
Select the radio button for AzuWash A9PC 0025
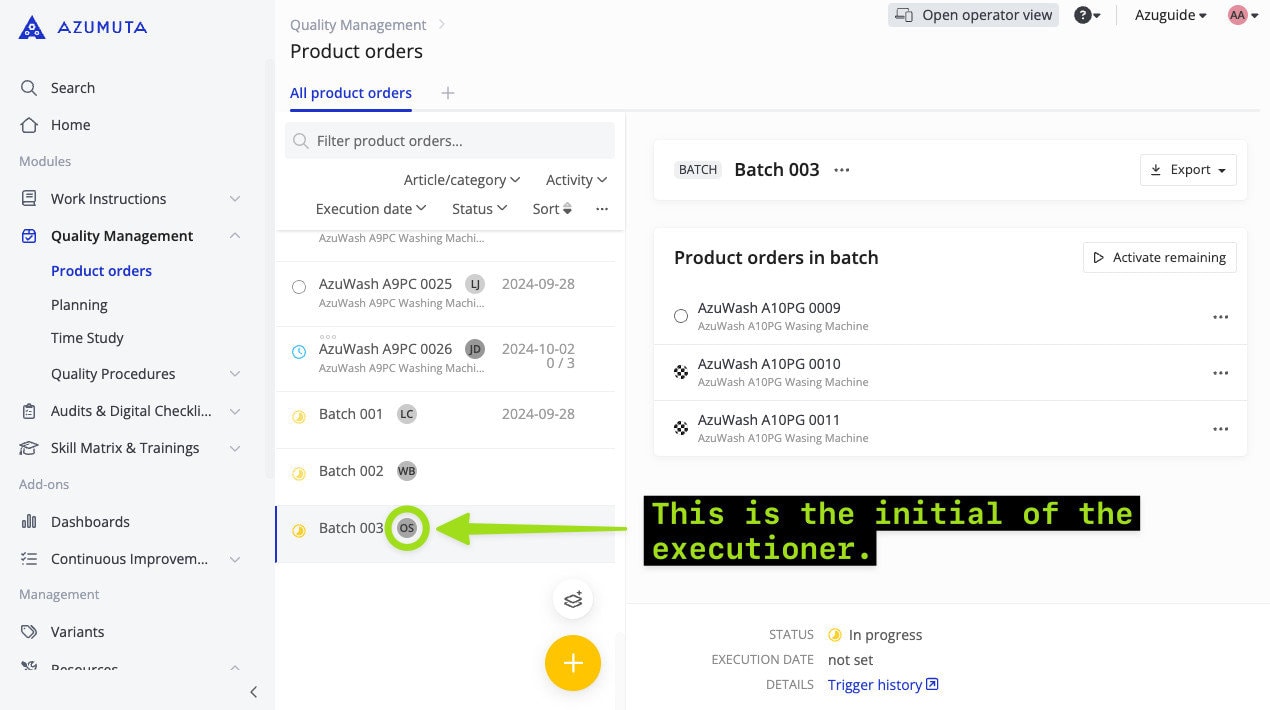click(x=299, y=287)
